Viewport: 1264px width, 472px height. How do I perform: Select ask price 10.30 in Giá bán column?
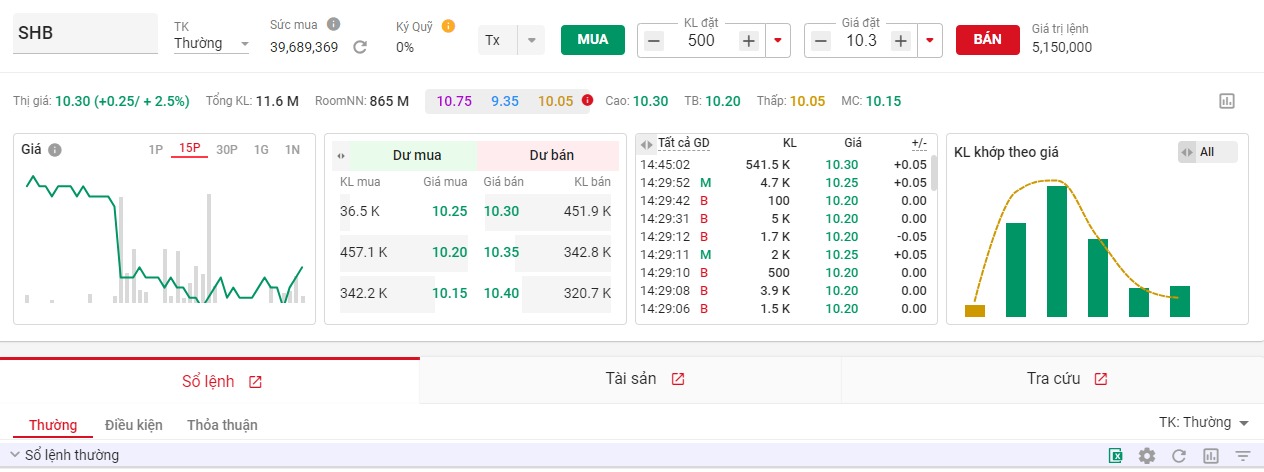pos(501,211)
